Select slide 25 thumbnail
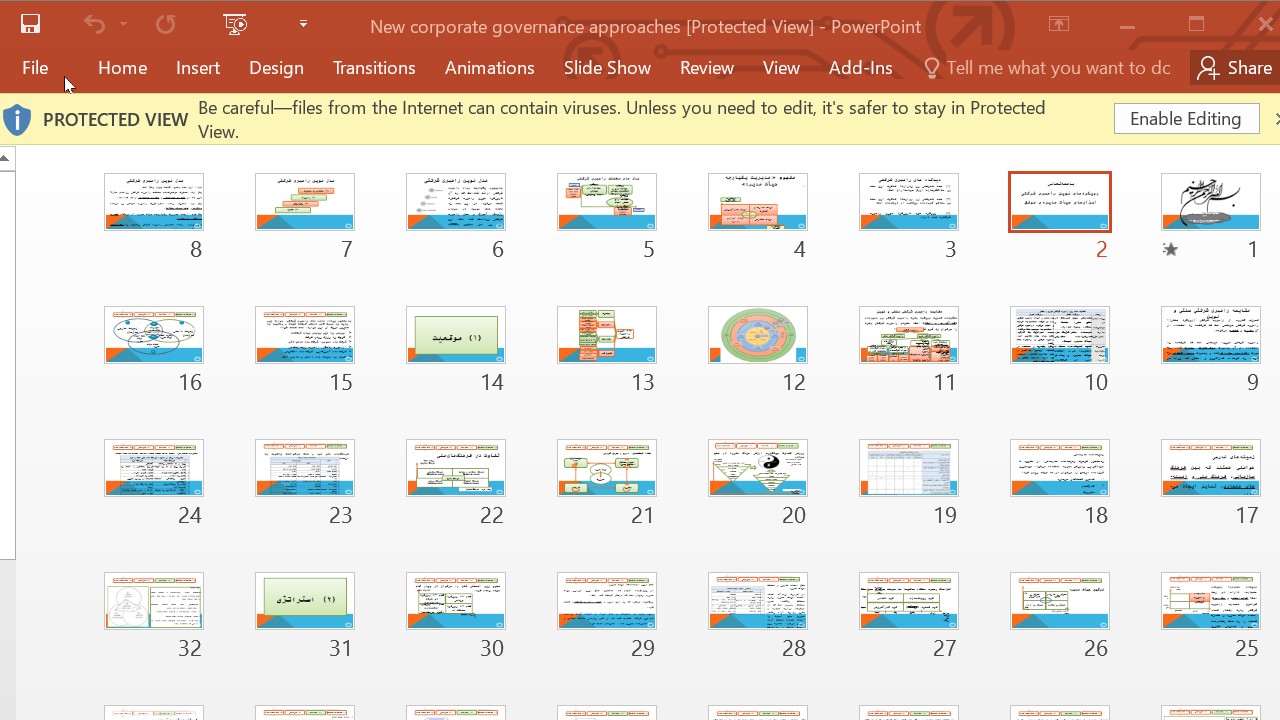The width and height of the screenshot is (1280, 720). (1211, 601)
